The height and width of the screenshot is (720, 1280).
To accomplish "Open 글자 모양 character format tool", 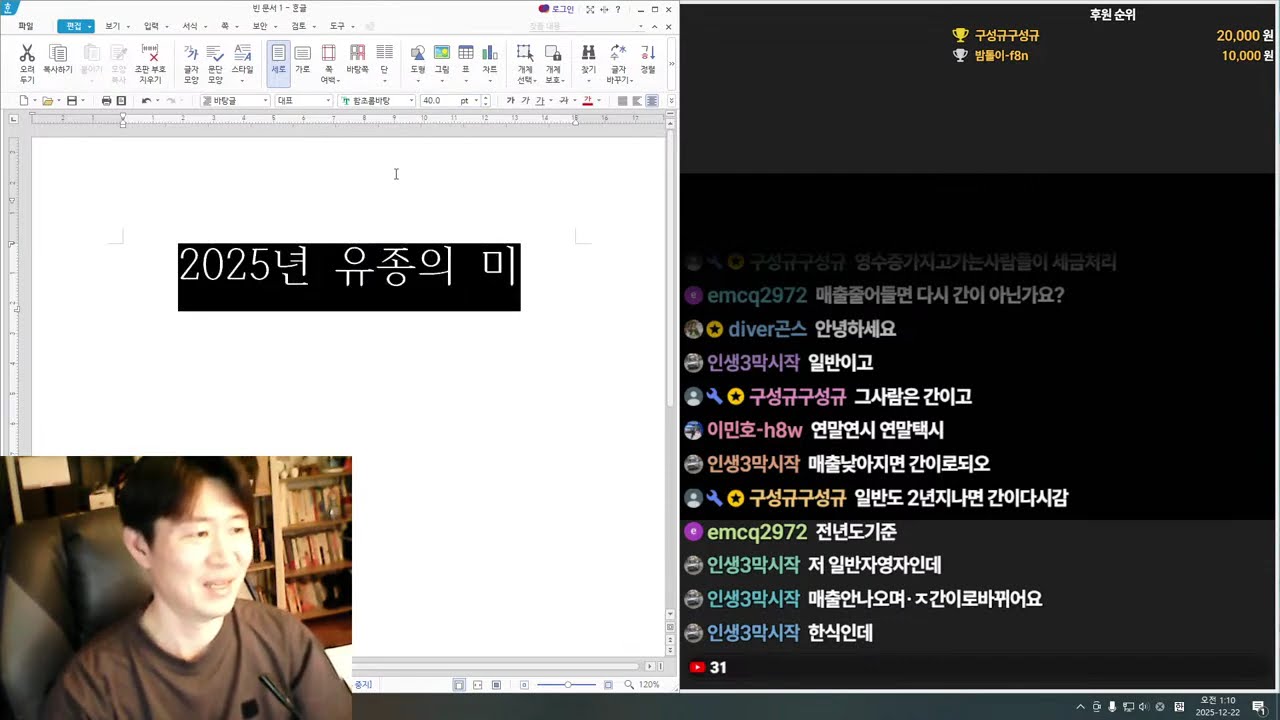I will tap(191, 53).
